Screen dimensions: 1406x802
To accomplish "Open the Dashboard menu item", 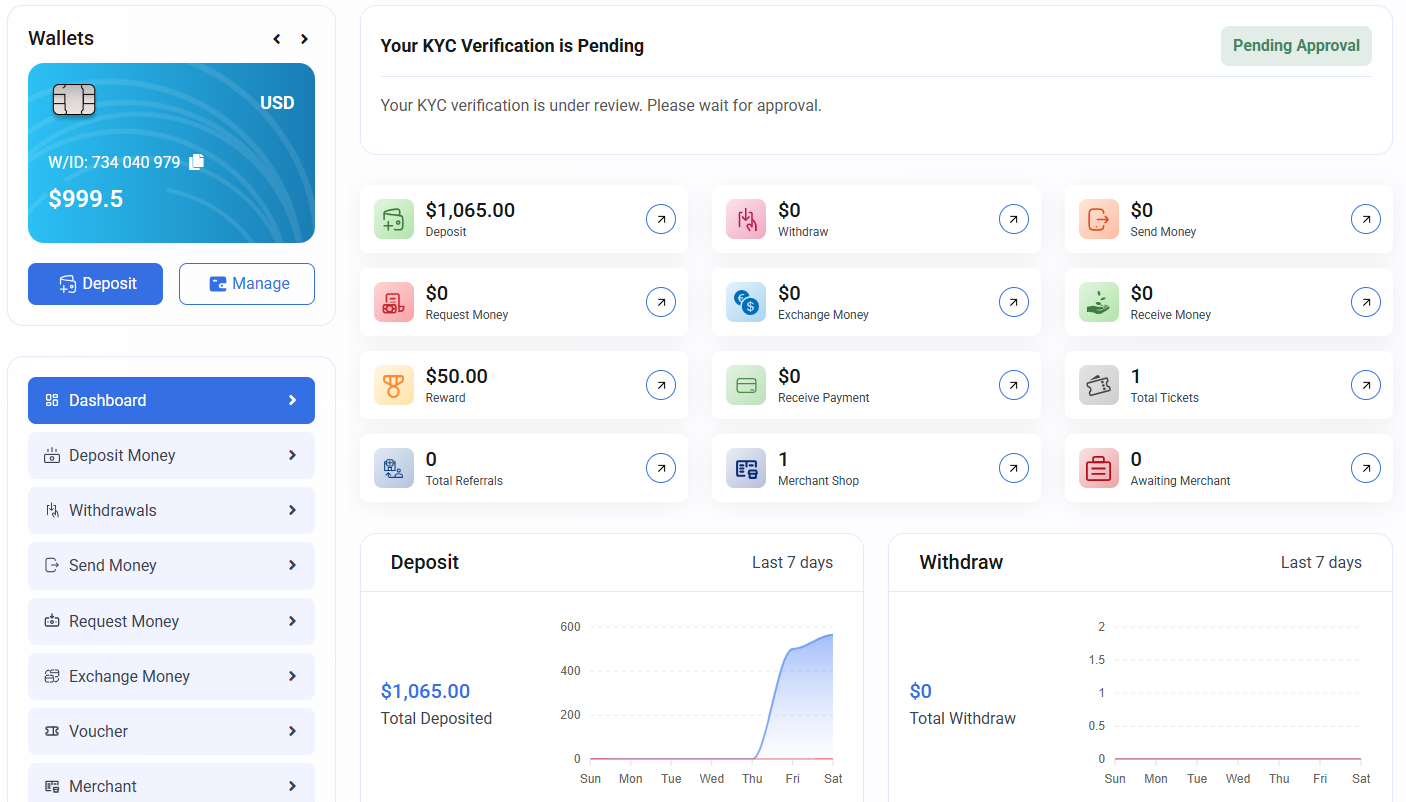I will point(171,400).
